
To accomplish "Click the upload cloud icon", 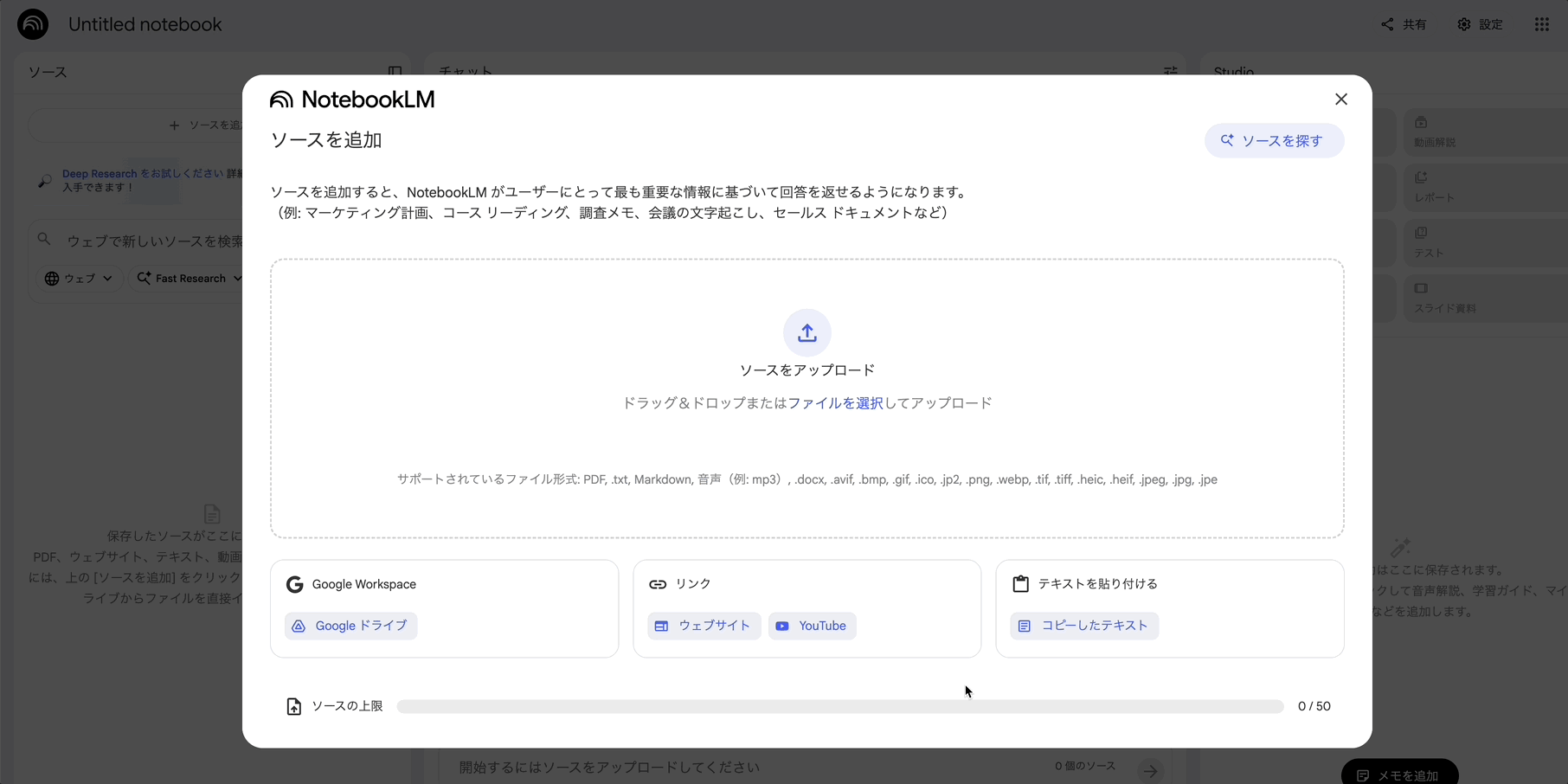I will (806, 332).
